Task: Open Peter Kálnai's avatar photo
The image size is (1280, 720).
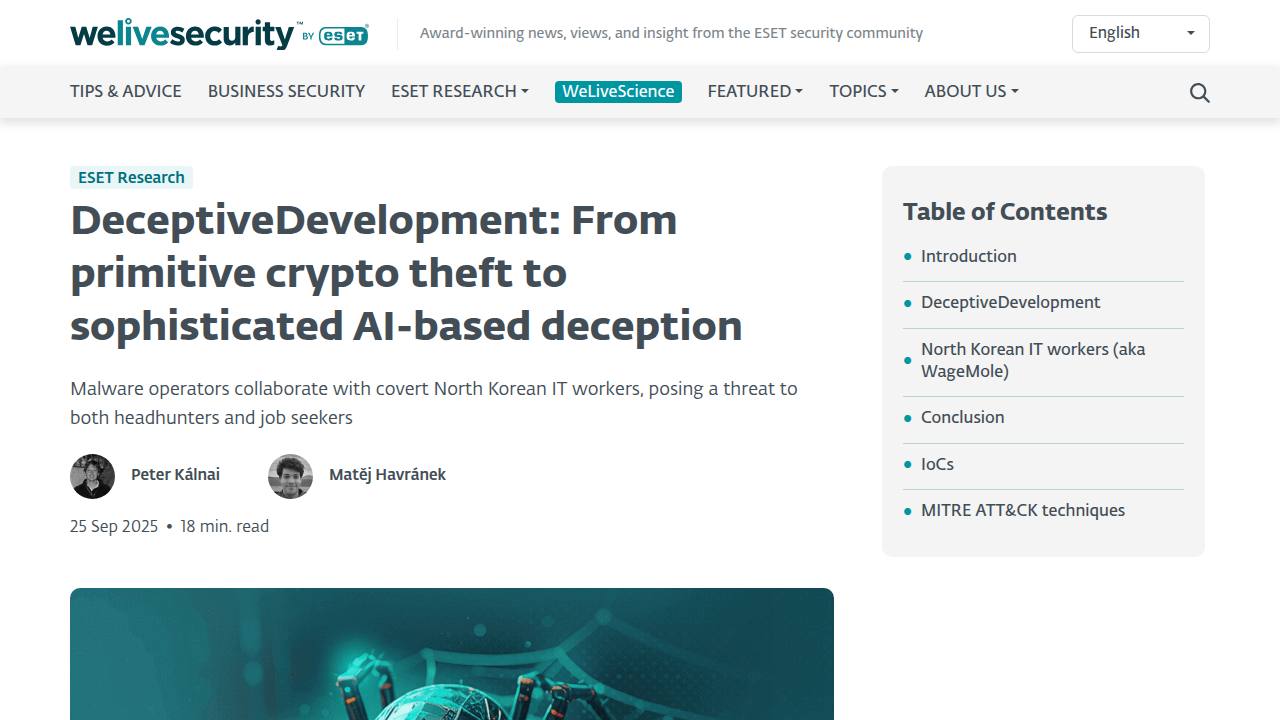Action: [92, 476]
